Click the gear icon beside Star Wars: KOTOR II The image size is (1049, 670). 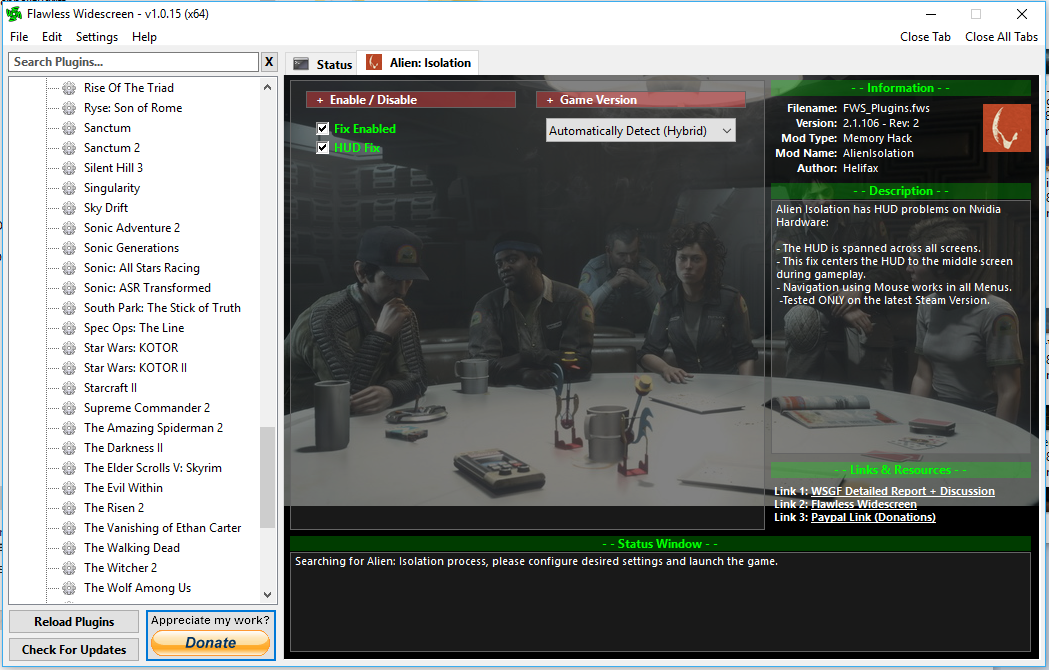[x=69, y=368]
